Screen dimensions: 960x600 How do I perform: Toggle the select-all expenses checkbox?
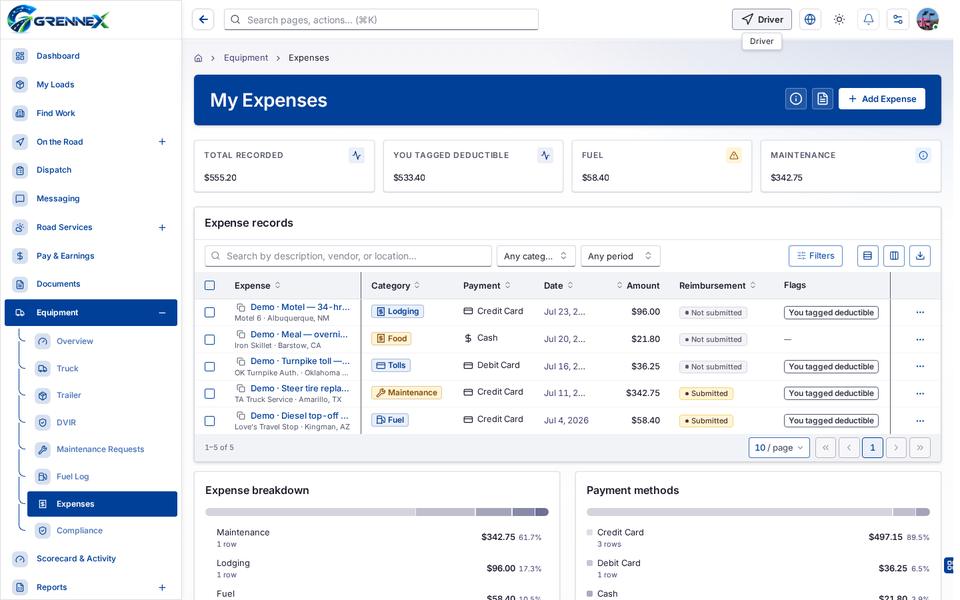pos(209,285)
